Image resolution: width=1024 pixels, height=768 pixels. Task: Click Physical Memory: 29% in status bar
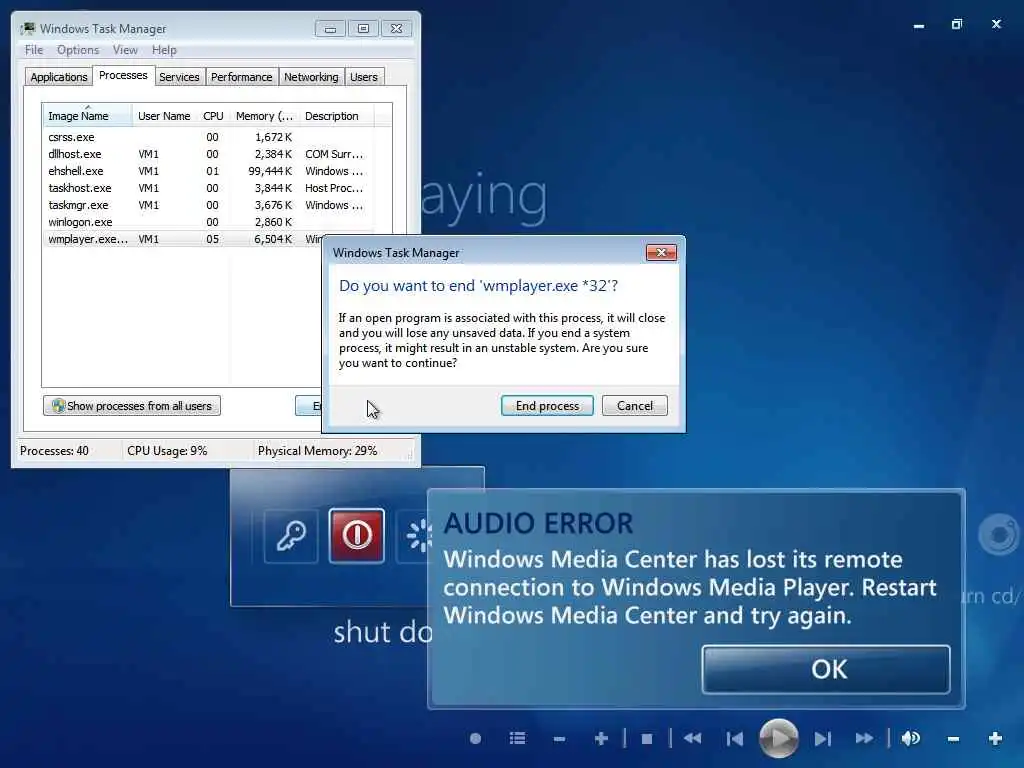[x=317, y=451]
